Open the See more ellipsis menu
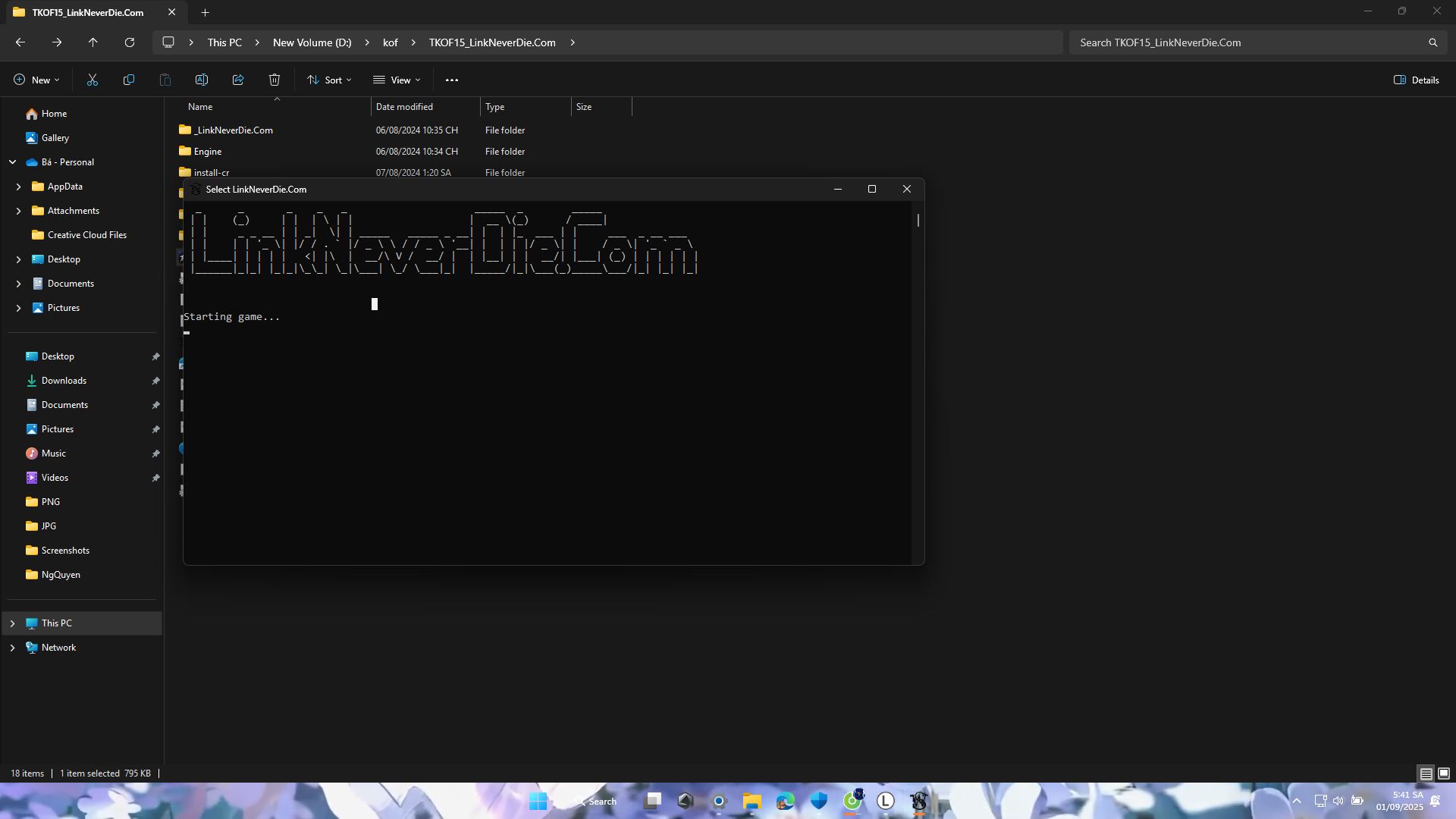This screenshot has width=1456, height=819. 452,80
